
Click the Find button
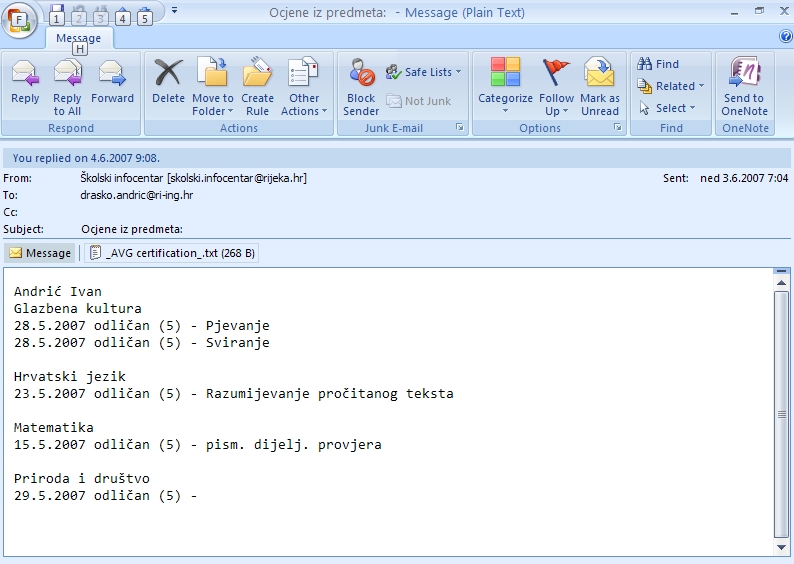tap(658, 64)
